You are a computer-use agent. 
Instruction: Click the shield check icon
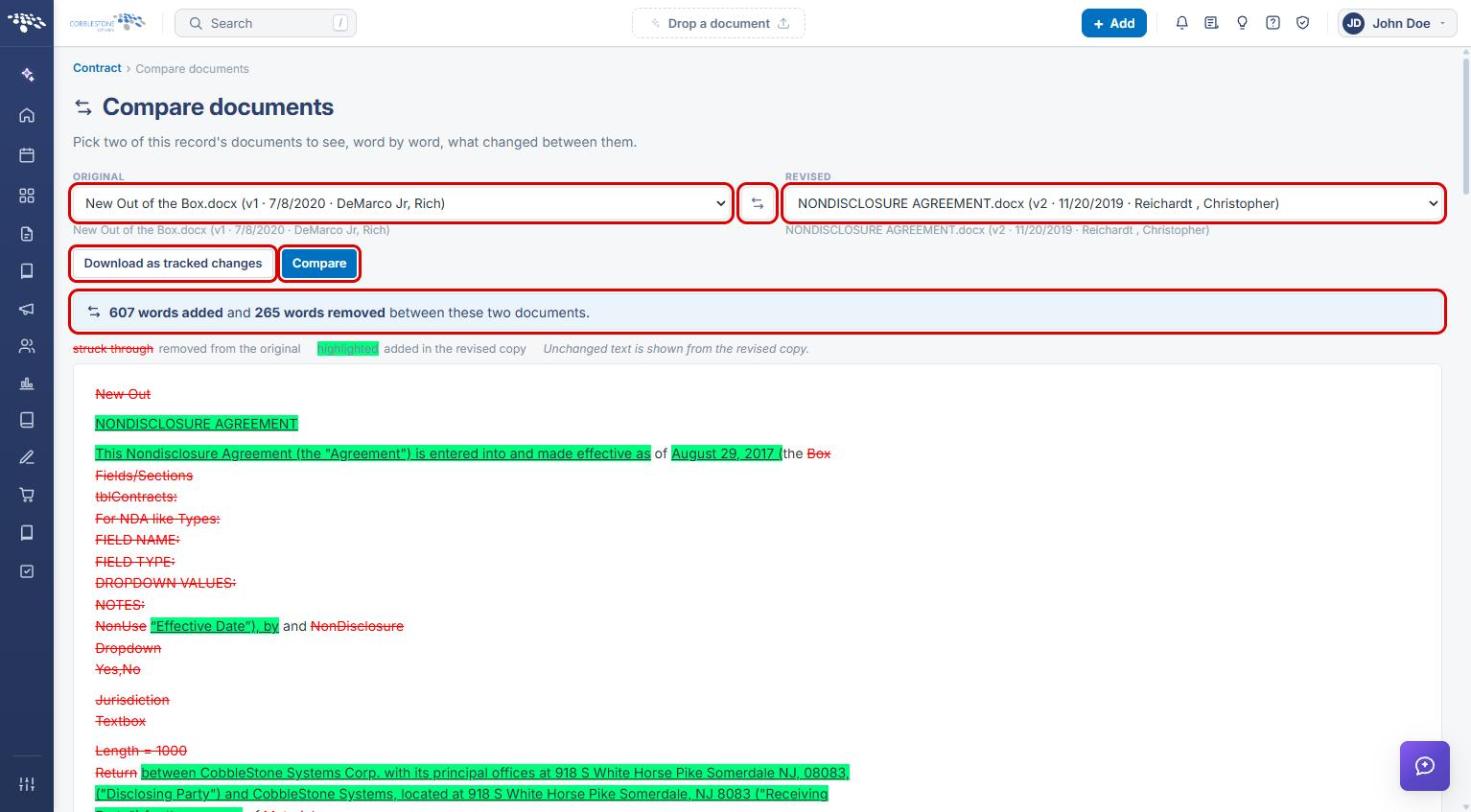coord(1303,23)
